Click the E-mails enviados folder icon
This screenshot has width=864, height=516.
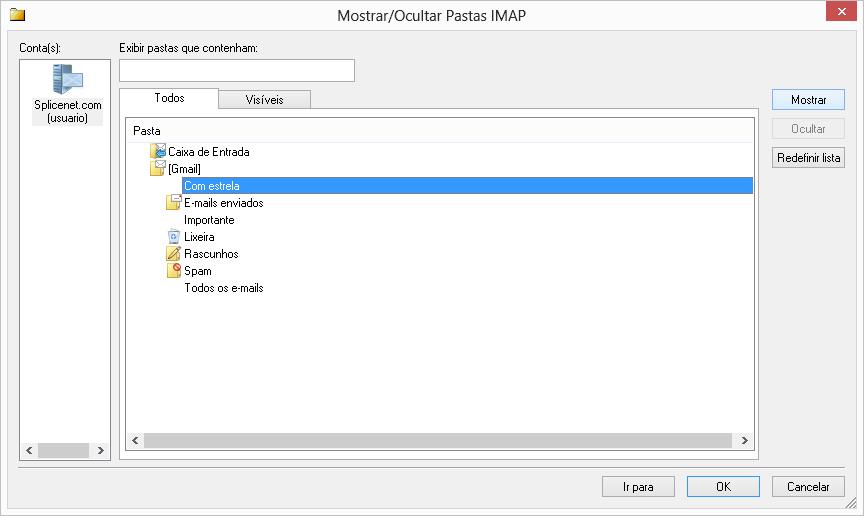pyautogui.click(x=174, y=202)
